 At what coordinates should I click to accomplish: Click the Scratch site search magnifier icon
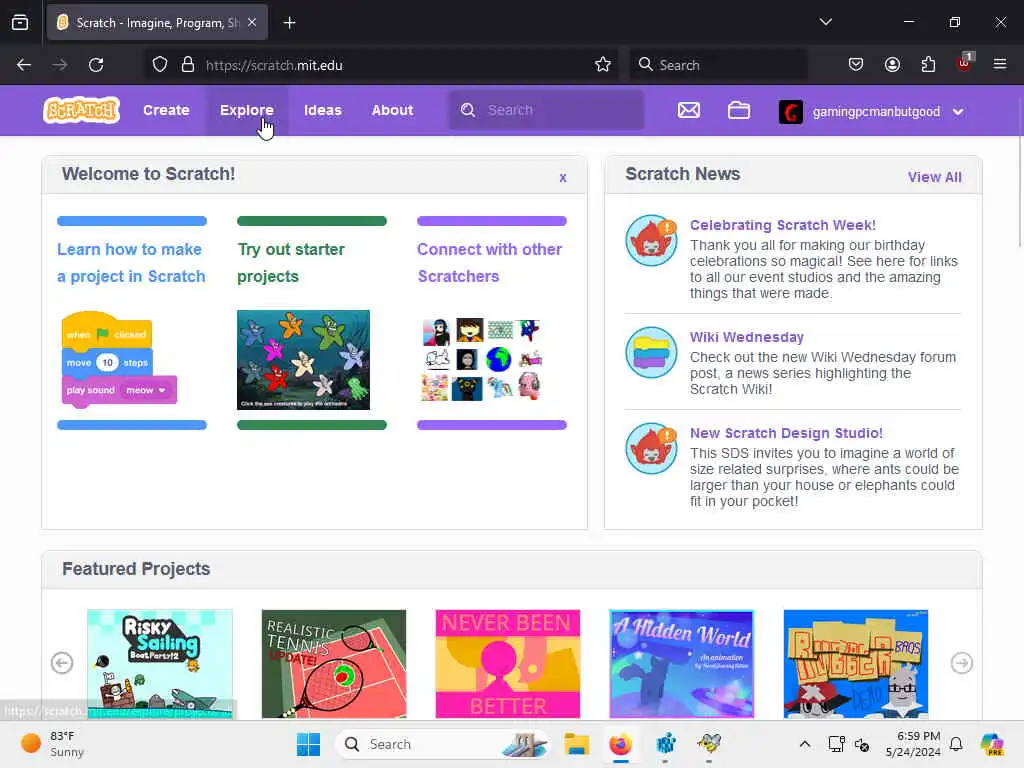(x=468, y=110)
